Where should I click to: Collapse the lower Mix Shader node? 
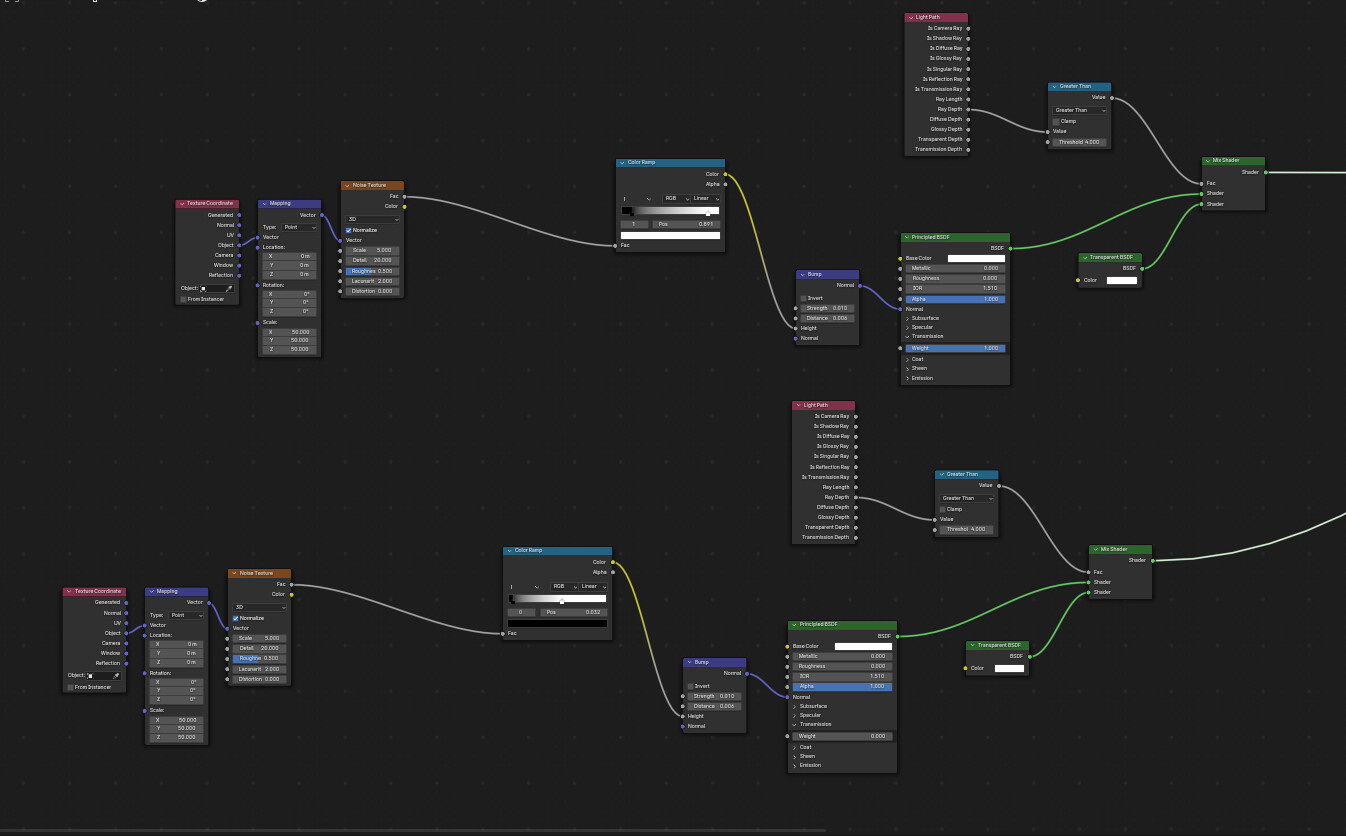(1094, 548)
